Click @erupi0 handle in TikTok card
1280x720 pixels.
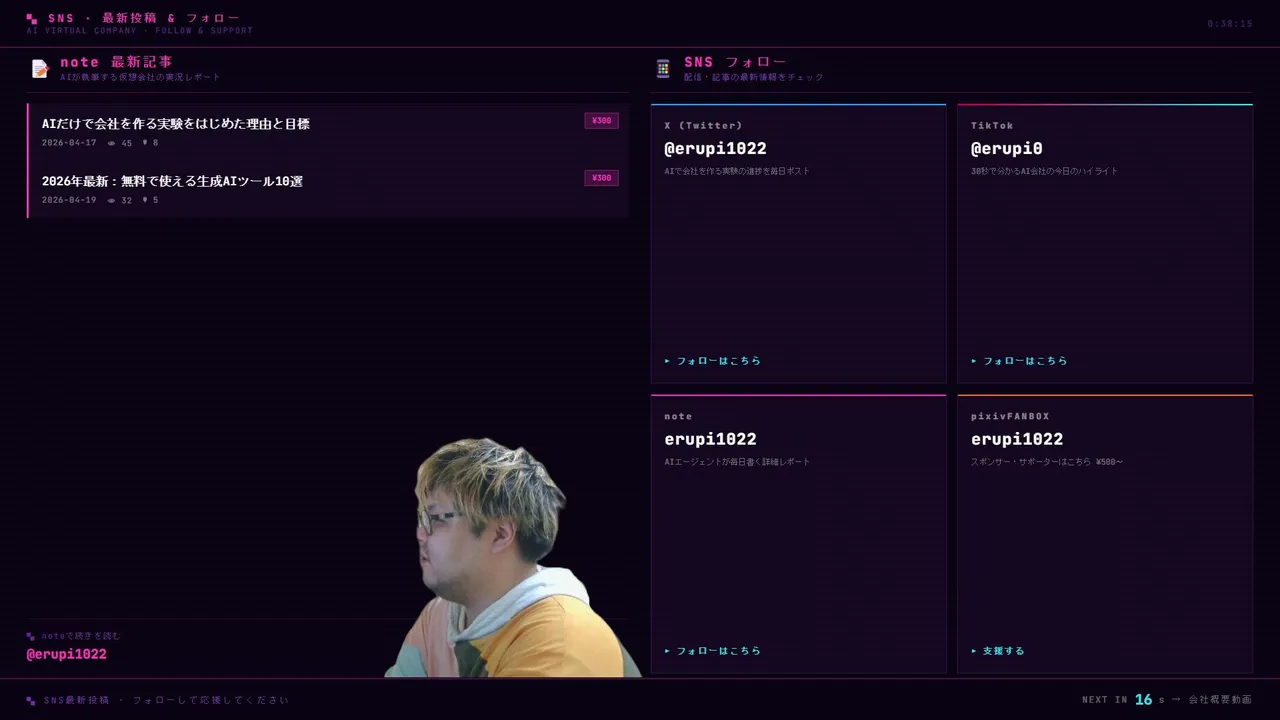(x=1007, y=148)
